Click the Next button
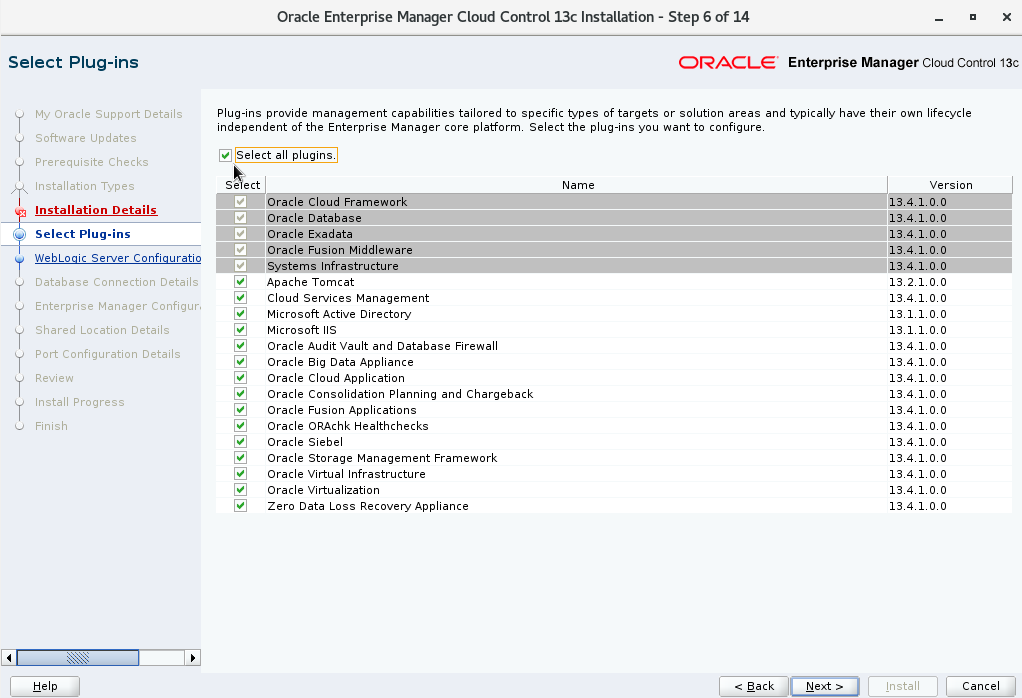This screenshot has height=698, width=1022. [825, 686]
